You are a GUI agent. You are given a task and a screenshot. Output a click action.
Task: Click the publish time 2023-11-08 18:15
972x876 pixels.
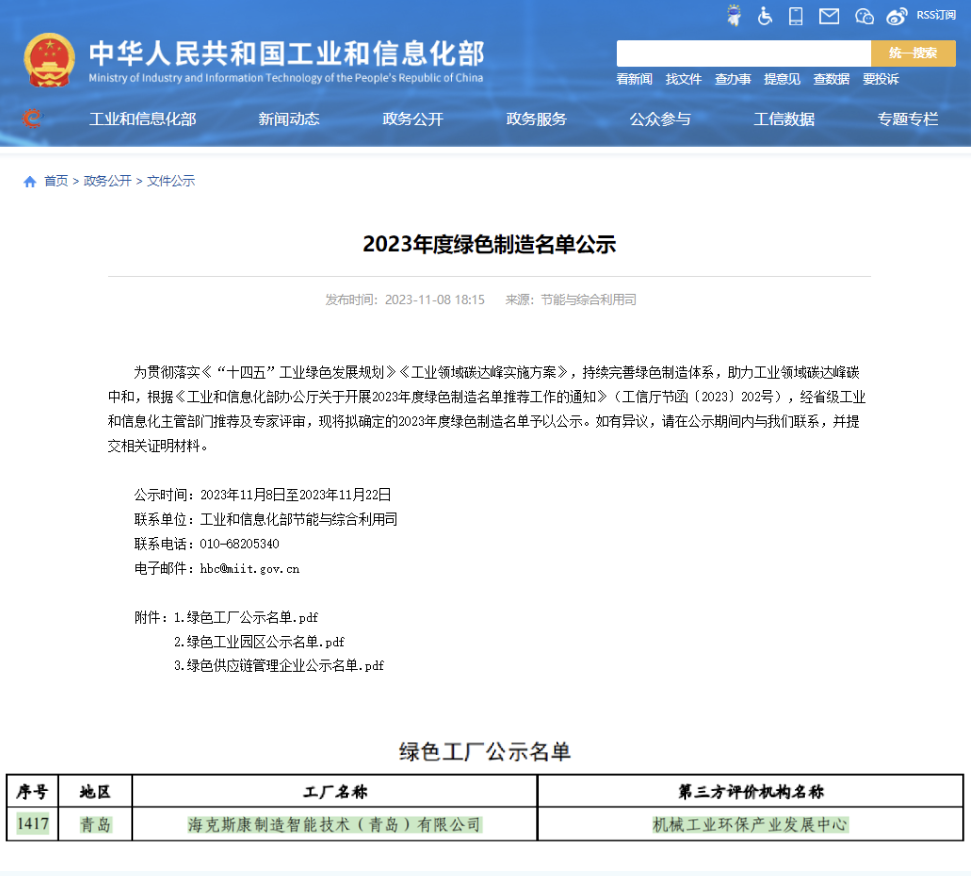(435, 300)
